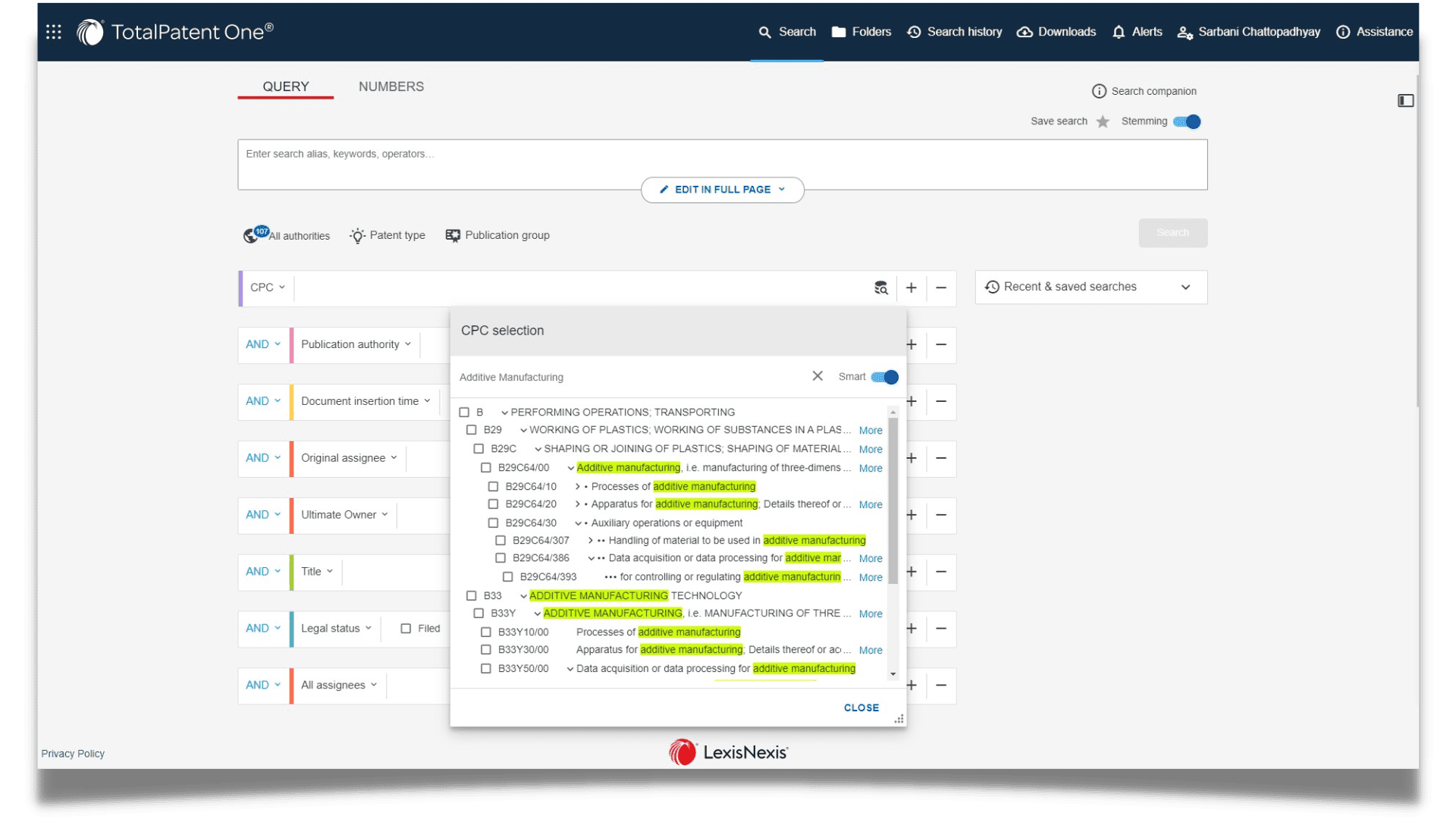Open the Search companion info icon
Screen dimensions: 1456x819
point(1099,91)
